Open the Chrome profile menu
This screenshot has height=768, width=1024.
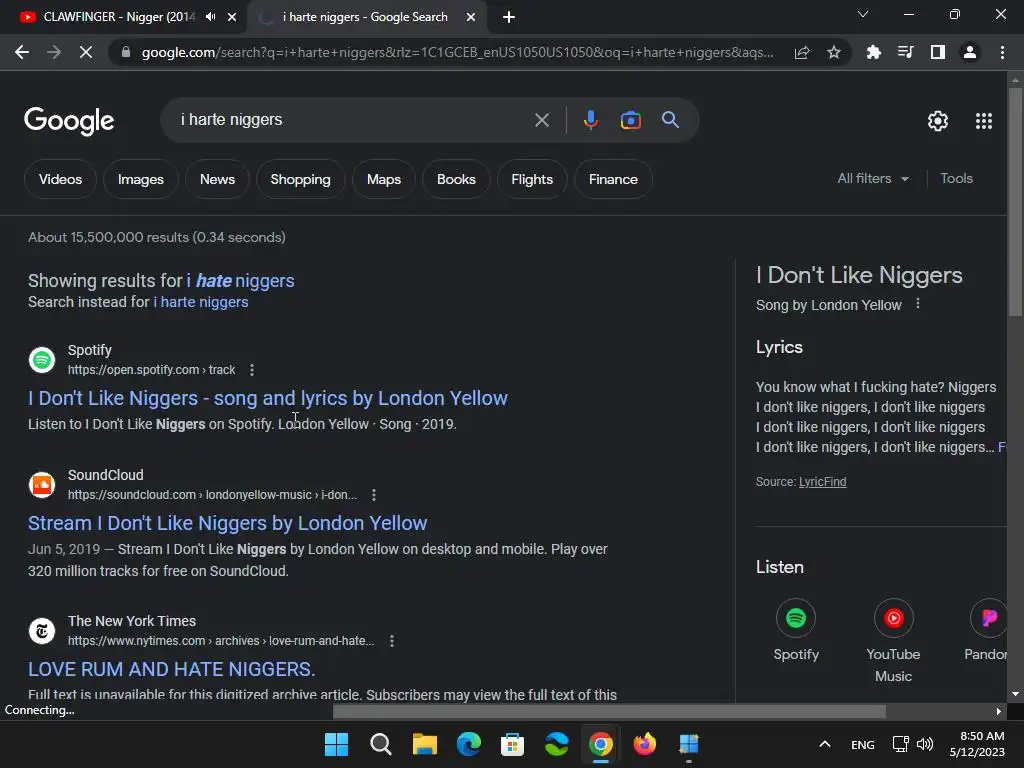(x=970, y=52)
